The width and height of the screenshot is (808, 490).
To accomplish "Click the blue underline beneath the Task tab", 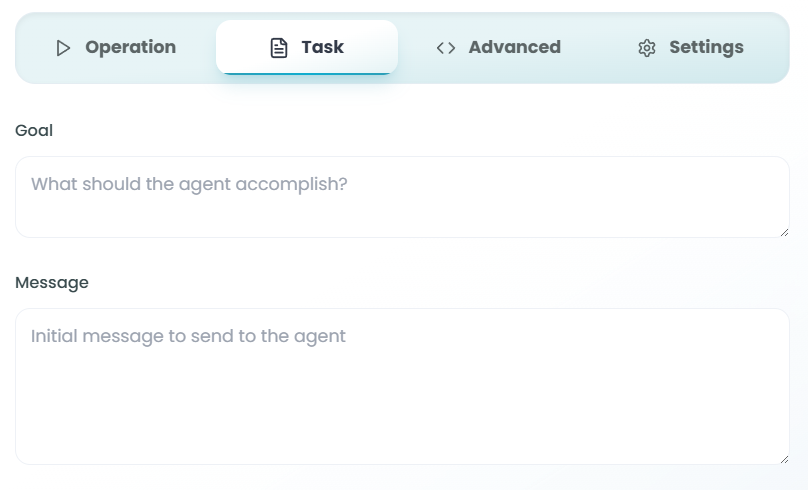I will pos(307,73).
